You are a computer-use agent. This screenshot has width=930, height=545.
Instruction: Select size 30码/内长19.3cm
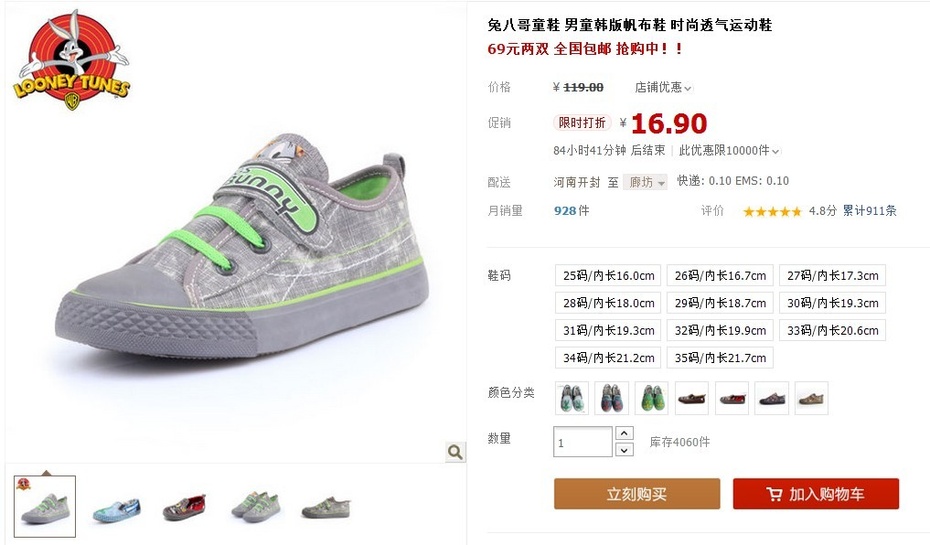click(x=832, y=303)
